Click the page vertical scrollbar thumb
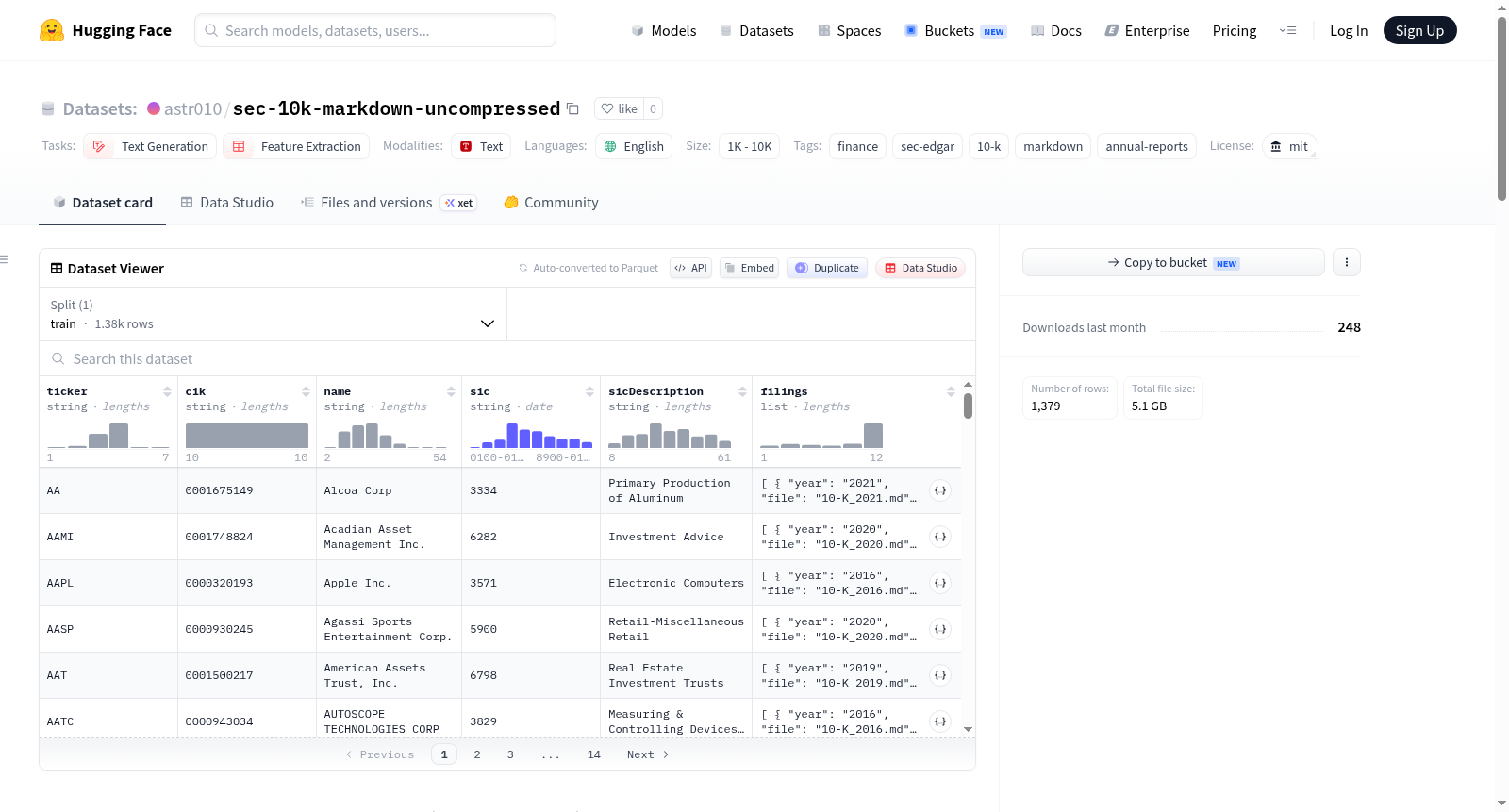Screen dimensions: 1509x812 (1501, 108)
